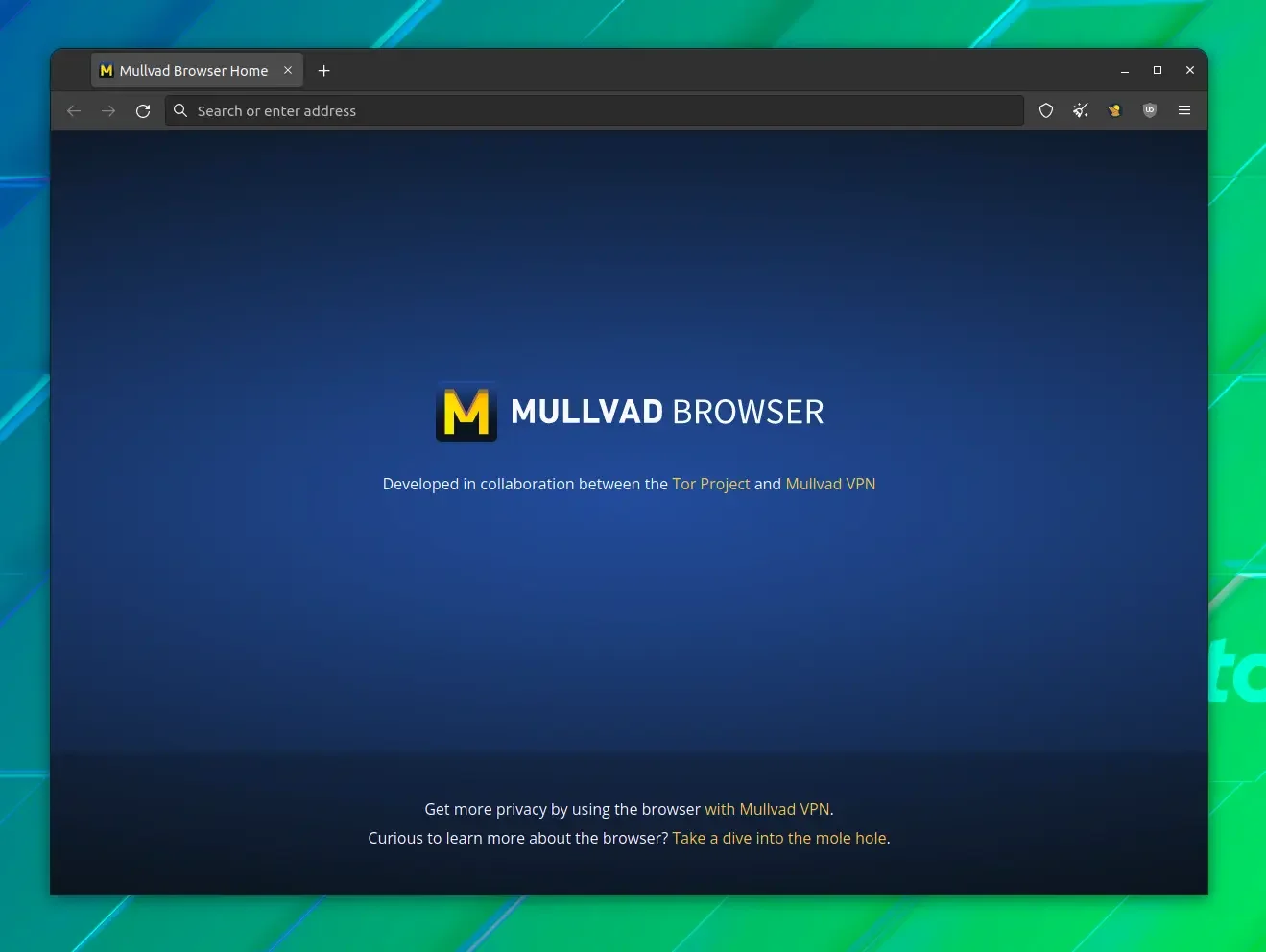This screenshot has width=1266, height=952.
Task: Maximize the browser window
Action: pos(1158,70)
